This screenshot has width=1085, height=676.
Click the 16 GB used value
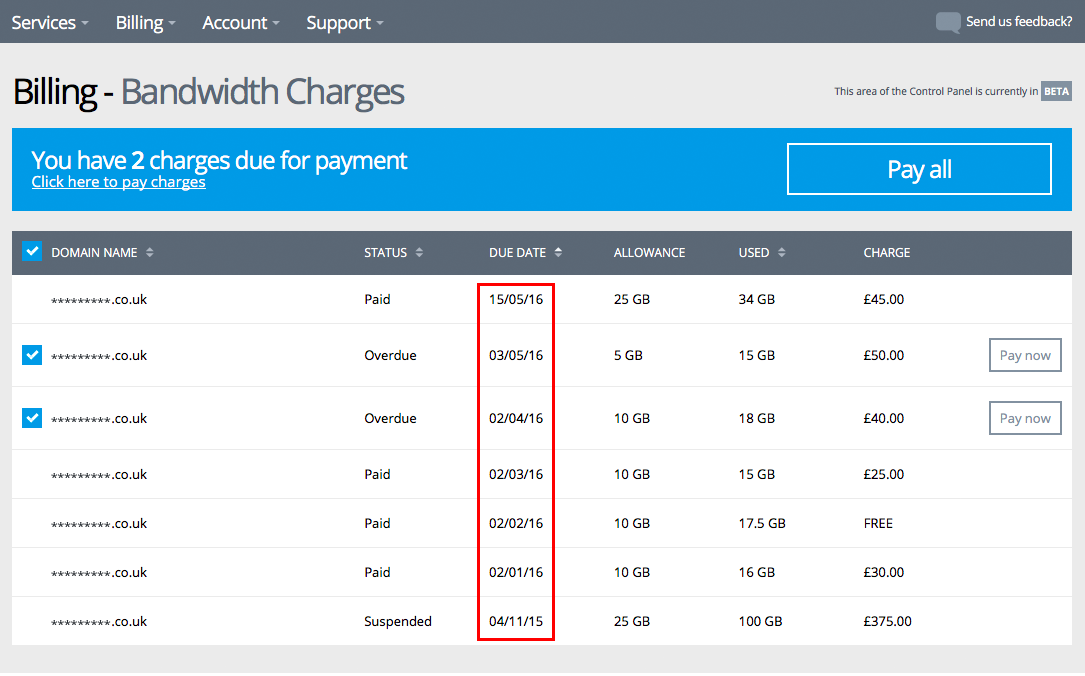[756, 573]
